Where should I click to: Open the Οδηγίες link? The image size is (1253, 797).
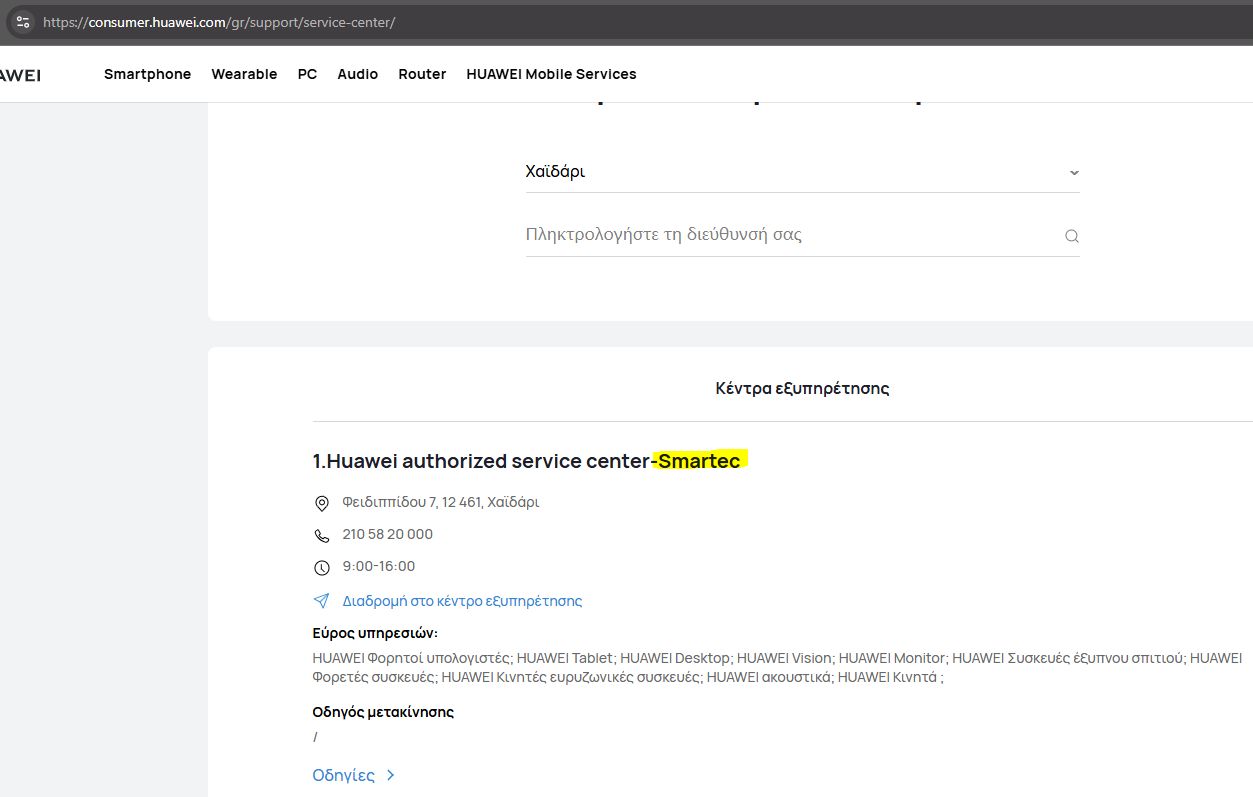coord(344,775)
